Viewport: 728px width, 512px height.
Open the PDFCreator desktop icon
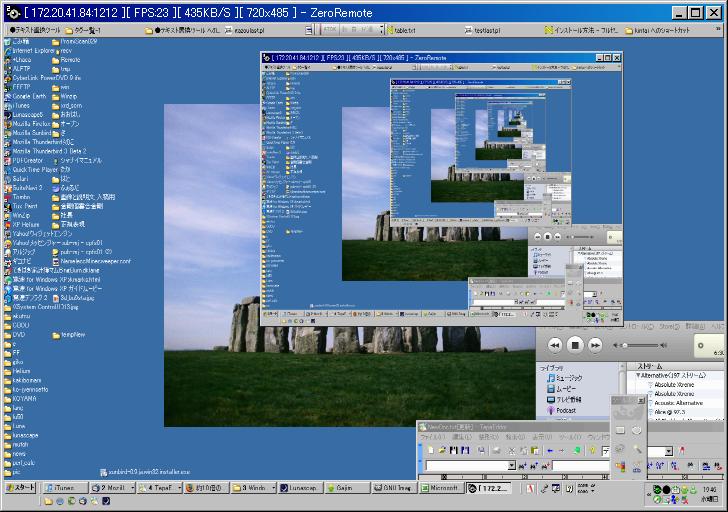point(24,160)
